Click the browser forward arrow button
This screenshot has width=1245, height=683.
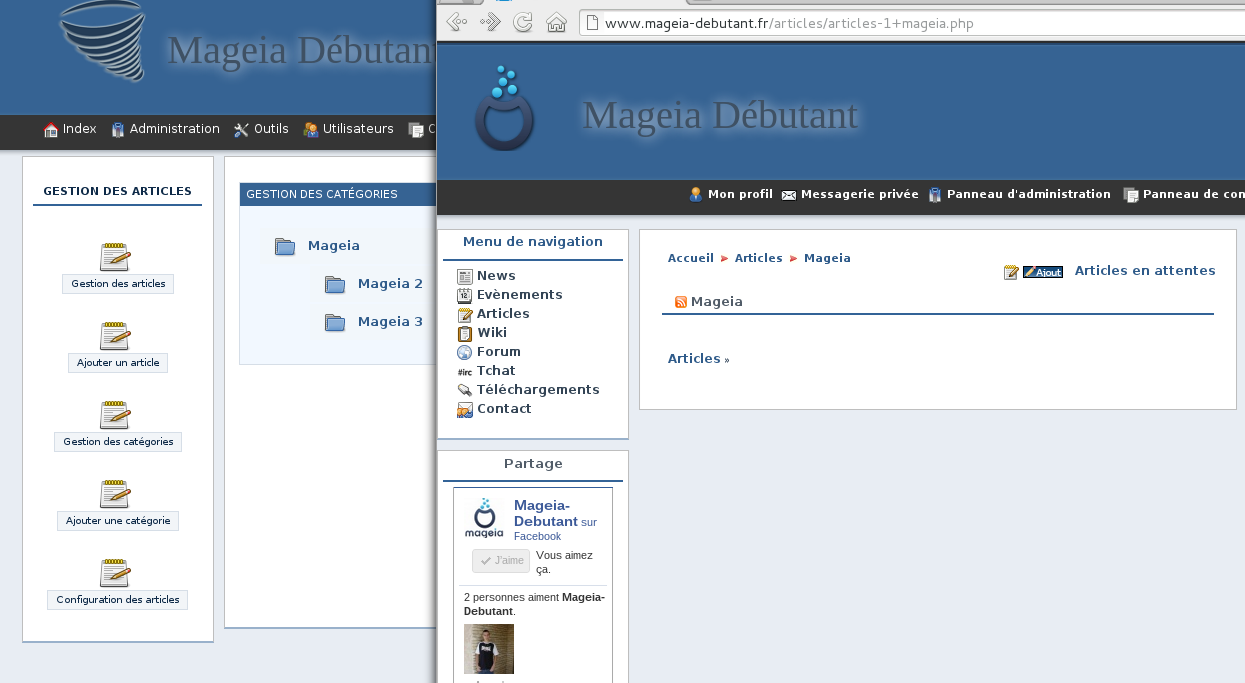pos(490,22)
